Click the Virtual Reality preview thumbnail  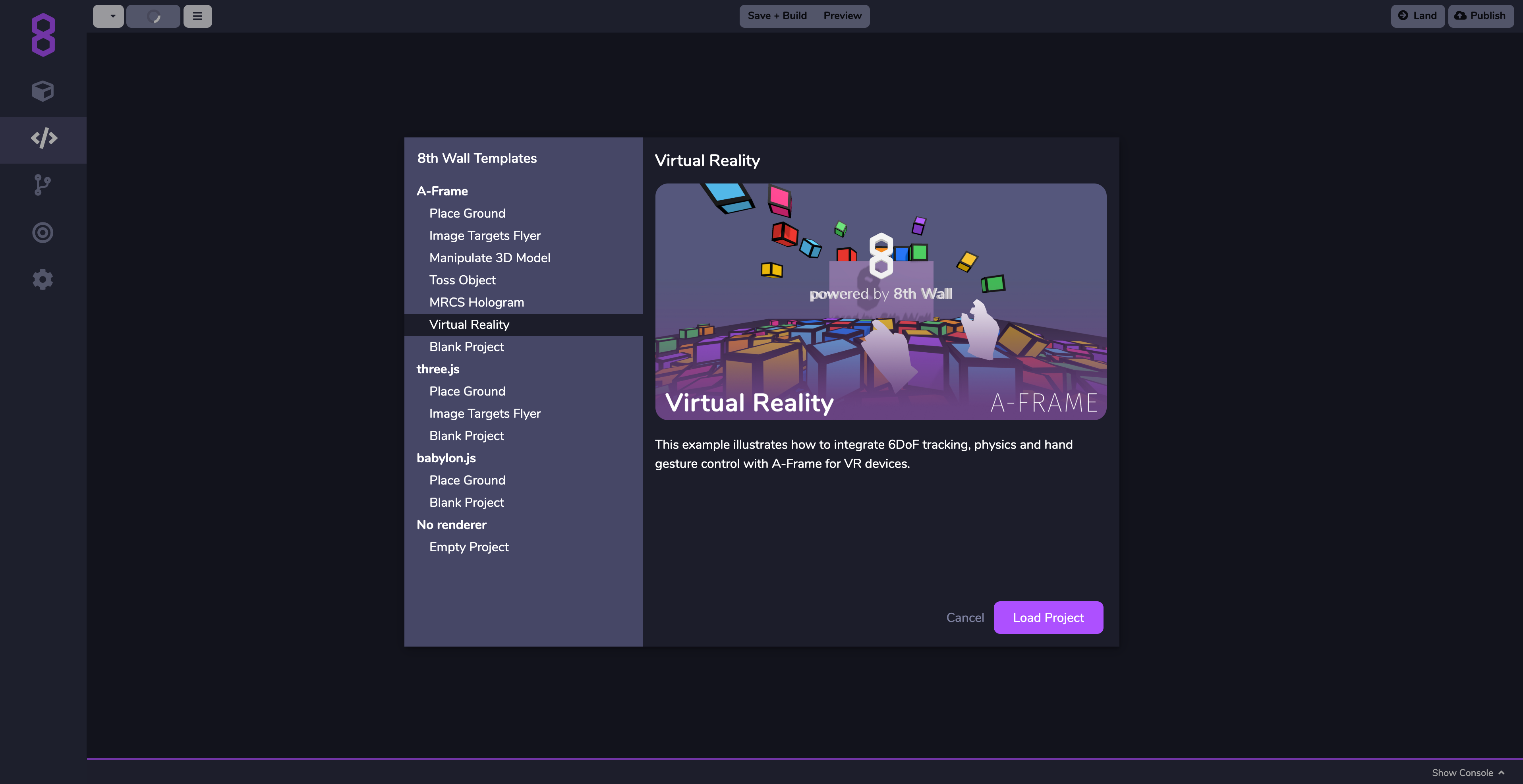(x=880, y=301)
